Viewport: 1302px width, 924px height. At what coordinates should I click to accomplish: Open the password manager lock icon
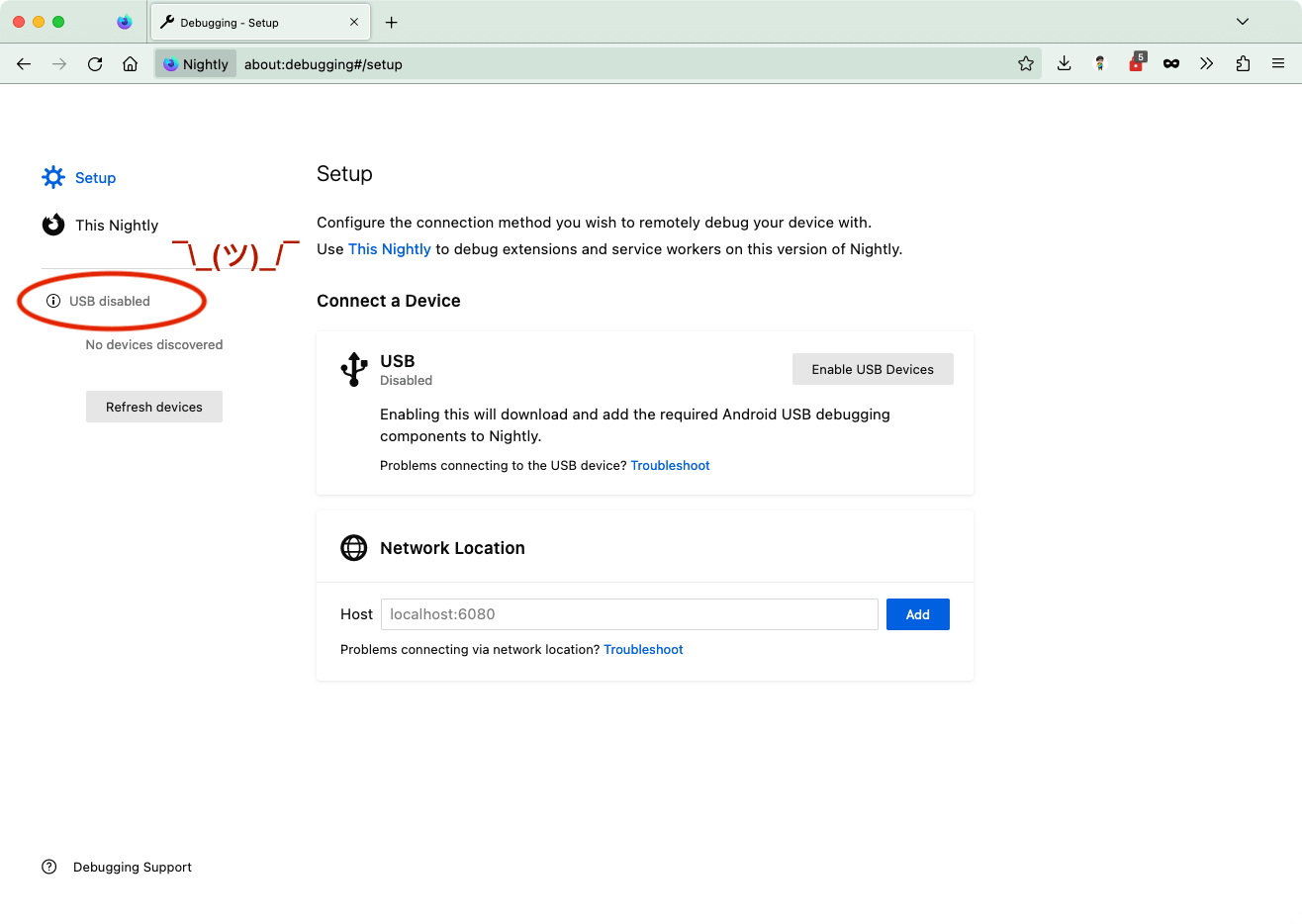tap(1136, 62)
